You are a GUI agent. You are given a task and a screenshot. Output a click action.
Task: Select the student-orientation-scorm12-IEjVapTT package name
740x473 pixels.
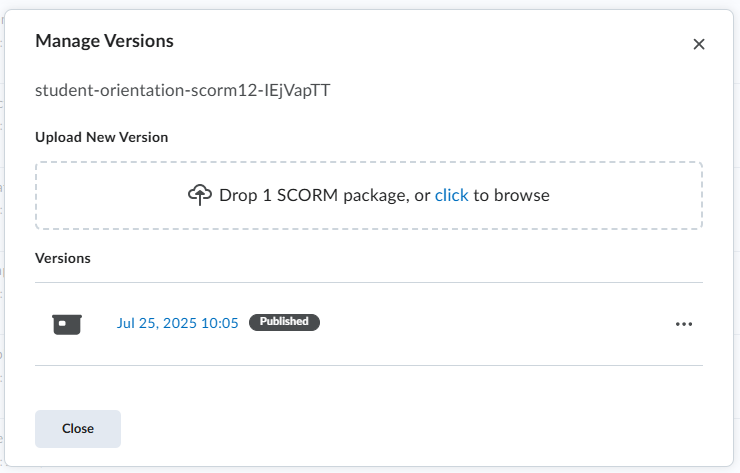coord(183,90)
